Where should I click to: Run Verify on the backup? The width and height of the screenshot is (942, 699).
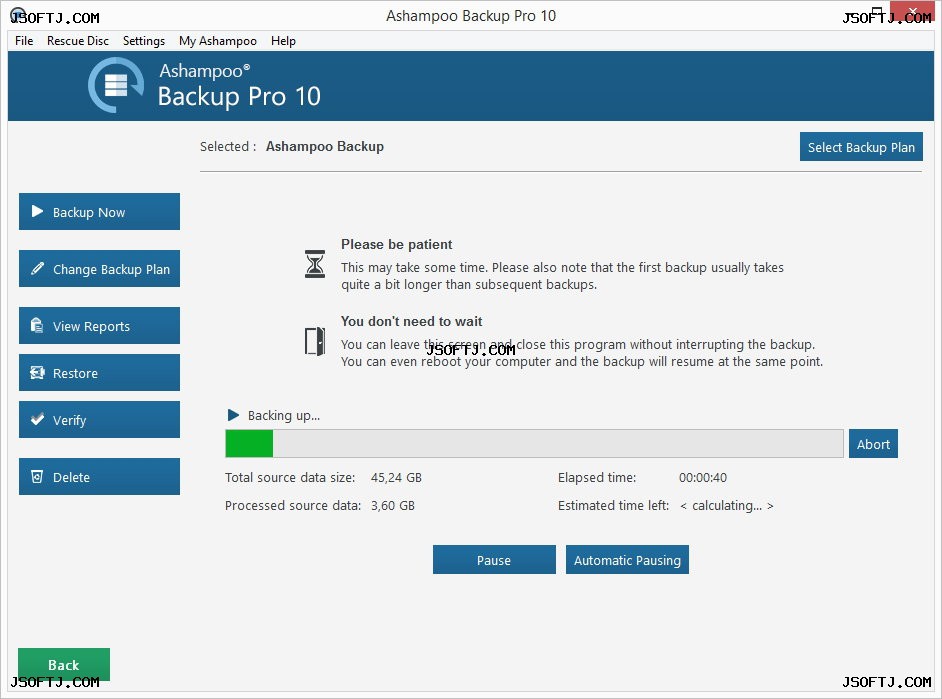(99, 419)
